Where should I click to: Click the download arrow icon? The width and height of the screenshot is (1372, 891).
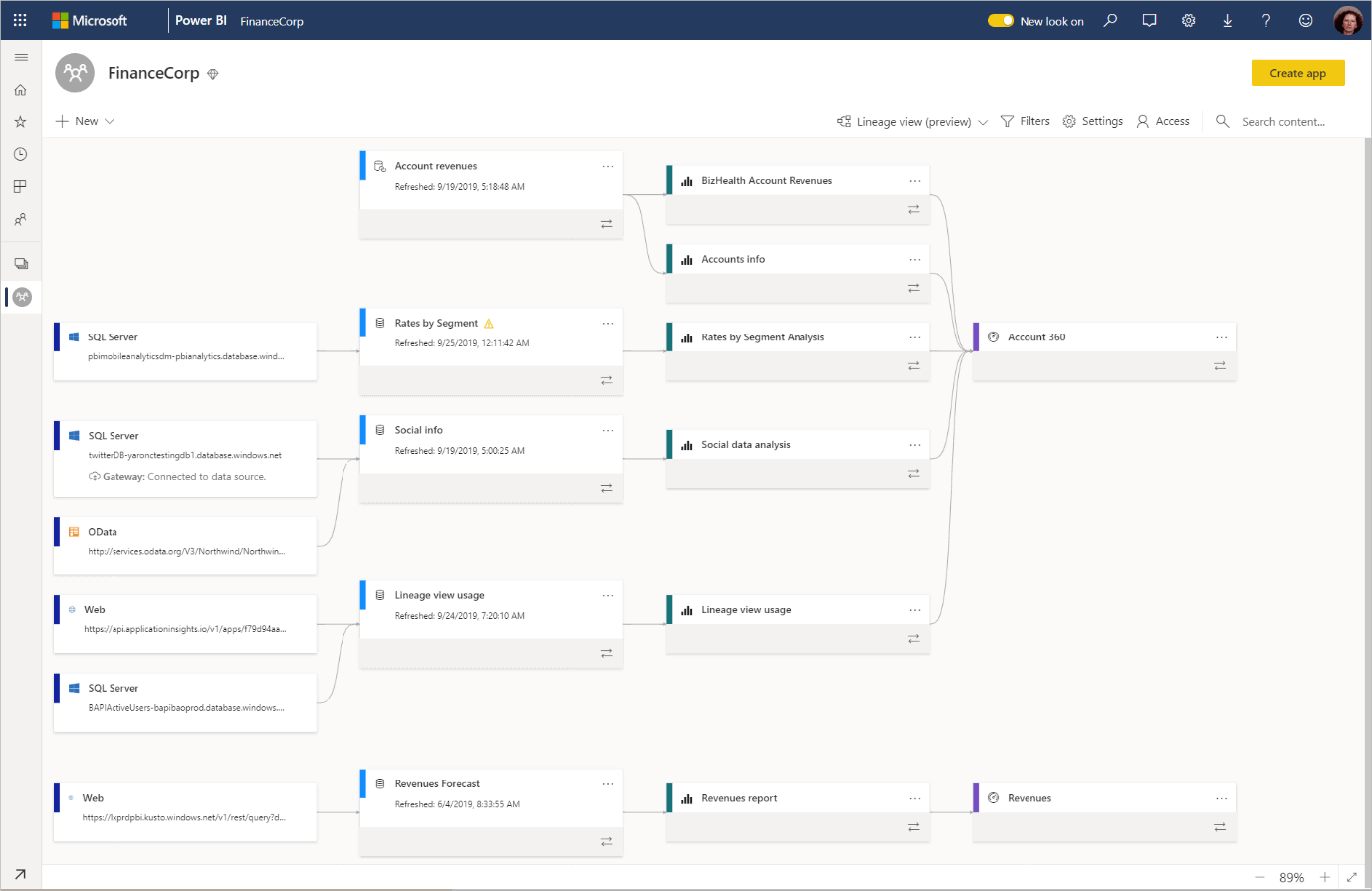click(x=1227, y=20)
